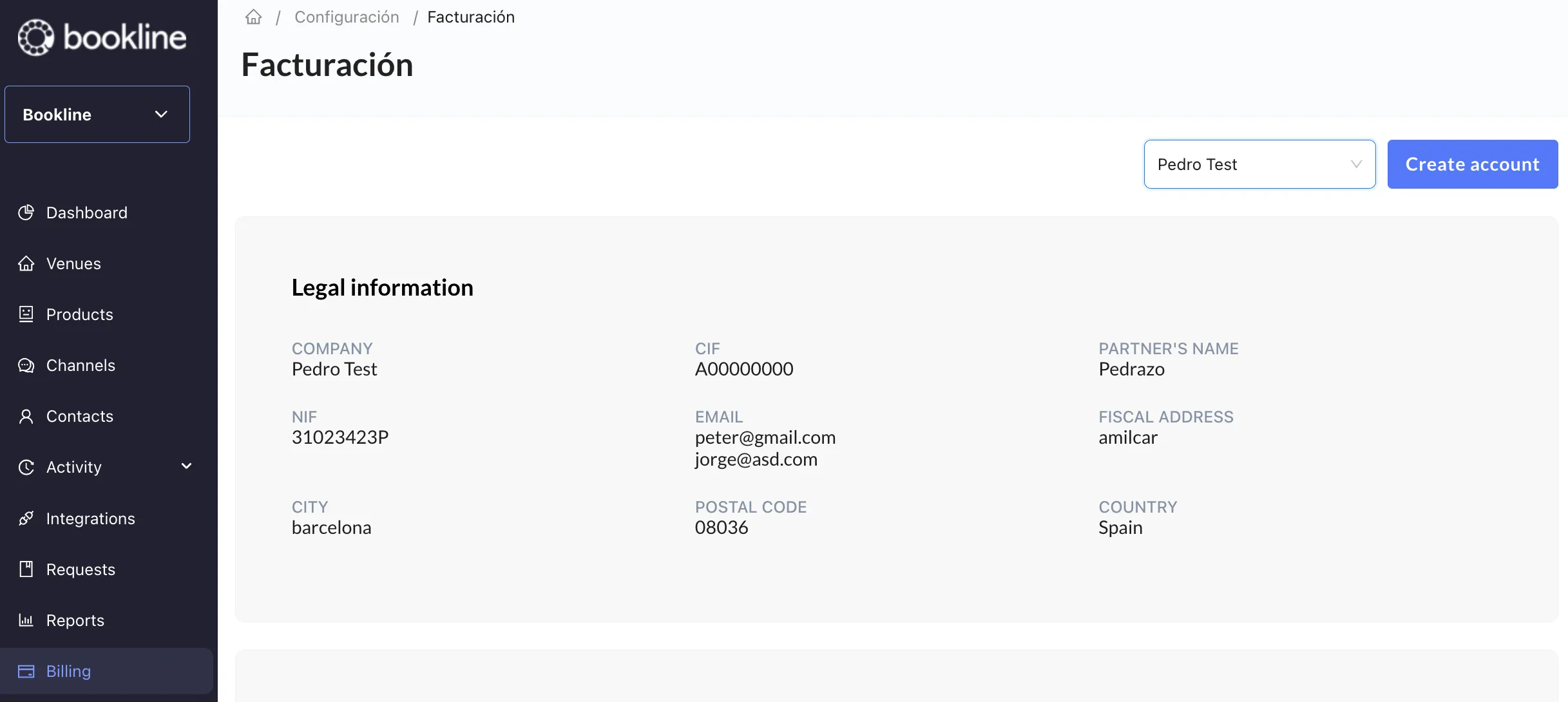
Task: Expand the Activity submenu chevron
Action: click(x=187, y=466)
